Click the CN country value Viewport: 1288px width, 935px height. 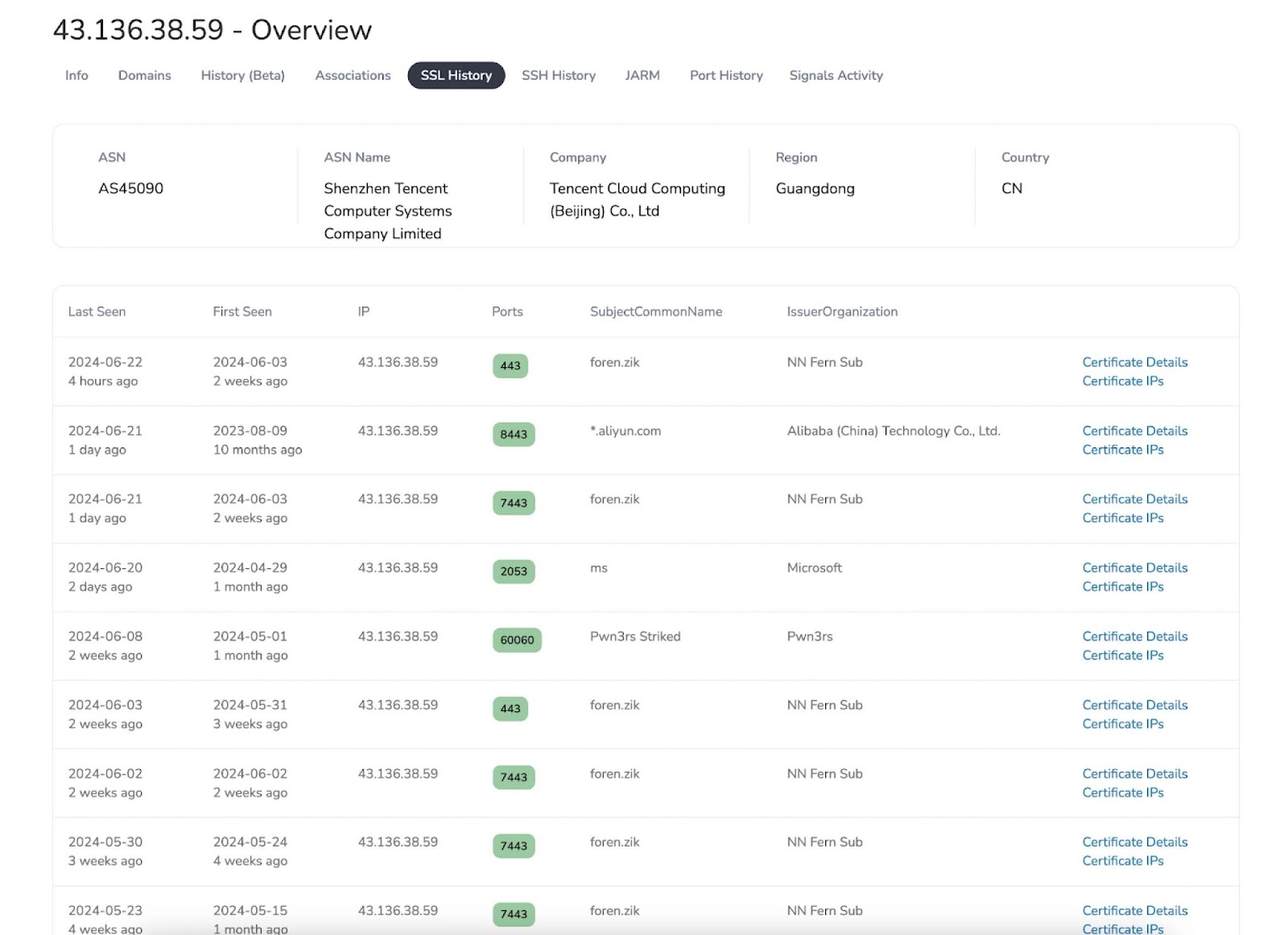point(1012,188)
